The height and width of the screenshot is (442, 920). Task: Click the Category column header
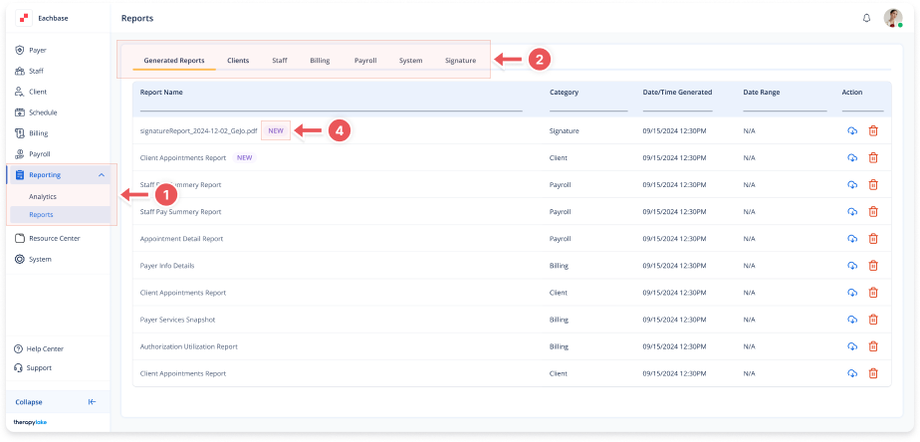point(564,92)
